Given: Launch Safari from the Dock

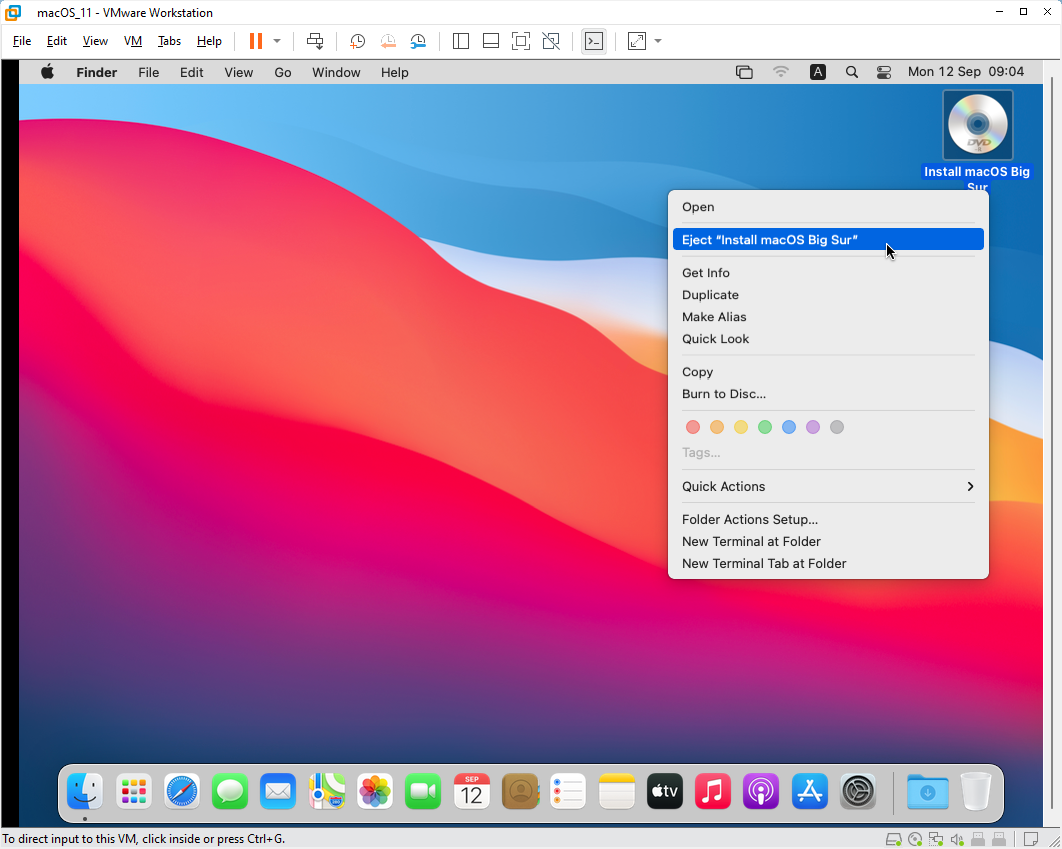Looking at the screenshot, I should [182, 791].
